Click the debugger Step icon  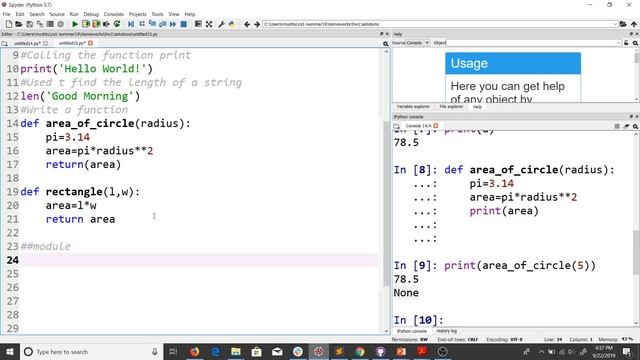click(x=142, y=24)
